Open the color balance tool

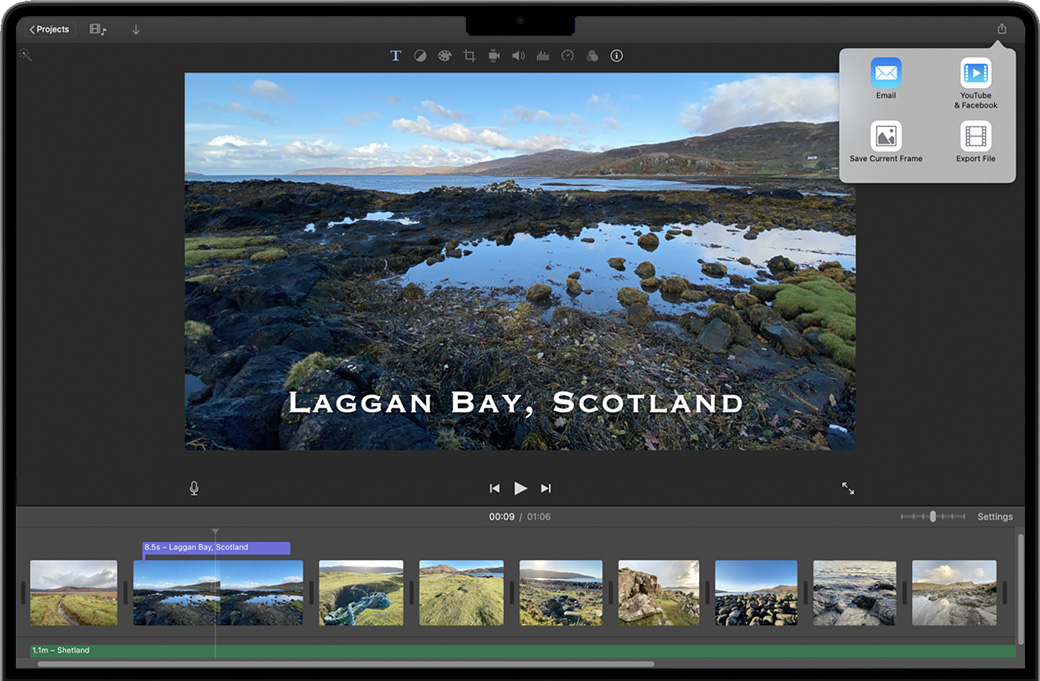point(420,56)
